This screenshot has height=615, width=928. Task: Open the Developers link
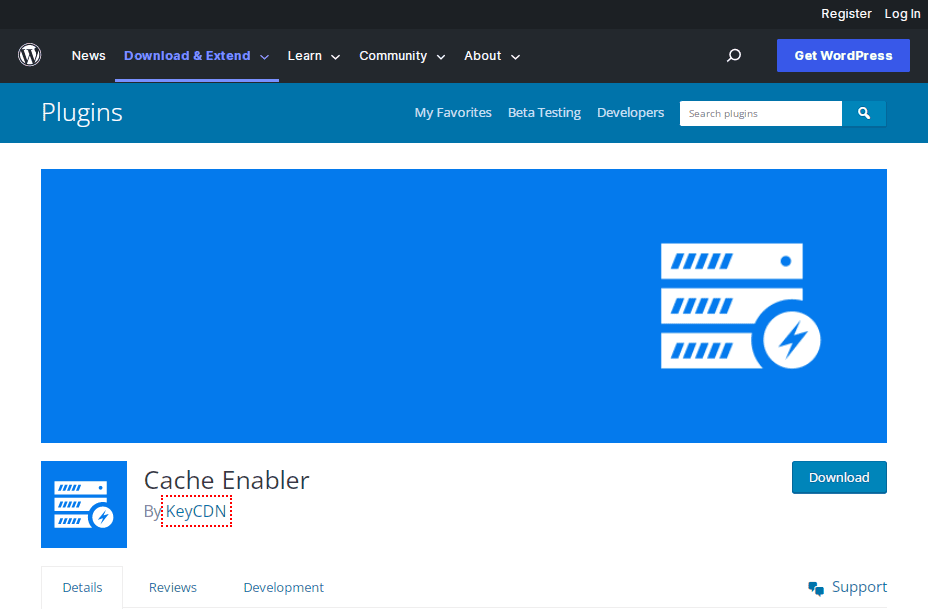pos(630,112)
